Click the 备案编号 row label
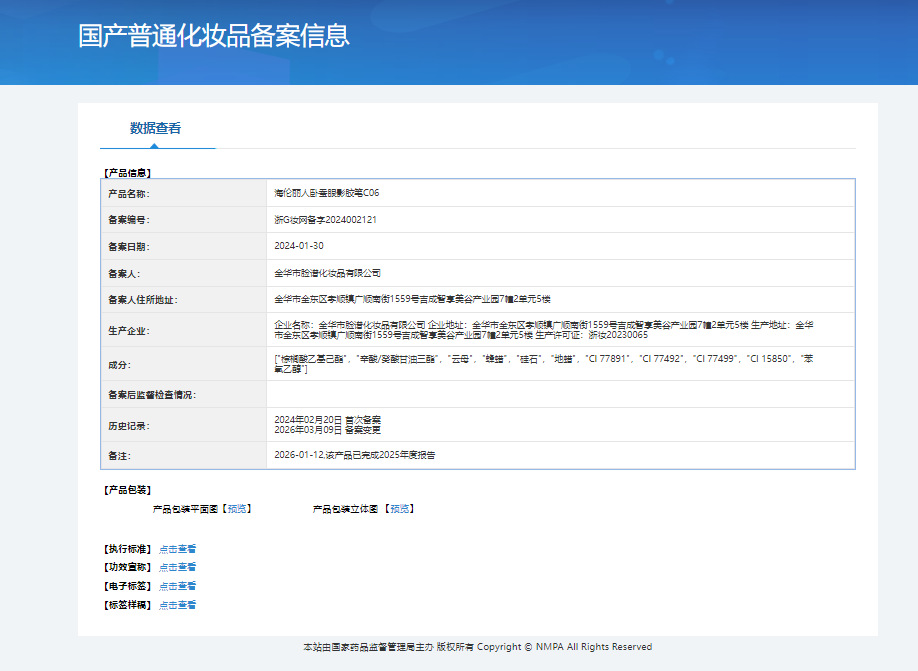Viewport: 918px width, 671px height. tap(129, 220)
